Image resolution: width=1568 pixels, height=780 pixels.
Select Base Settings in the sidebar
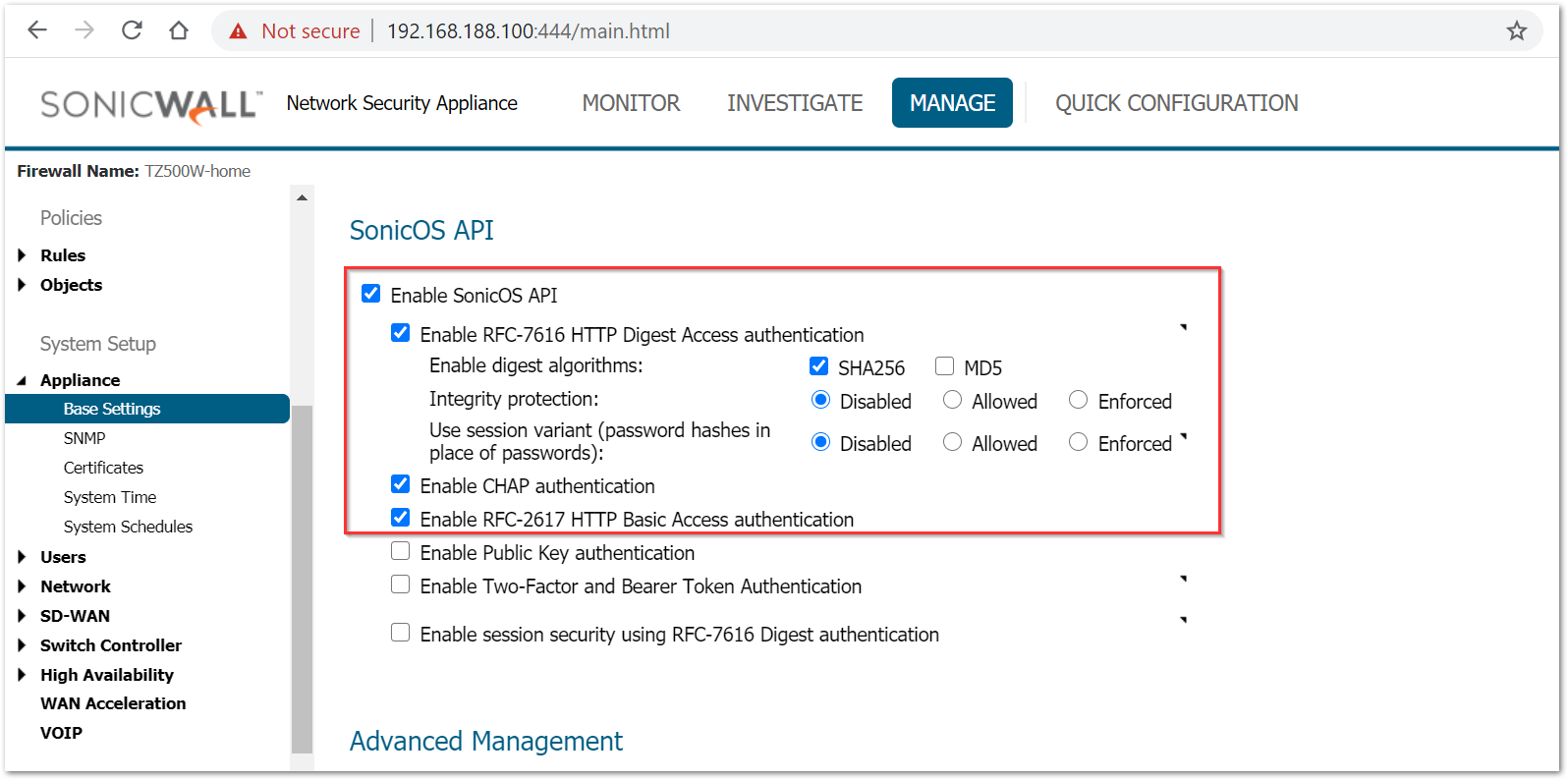coord(147,409)
